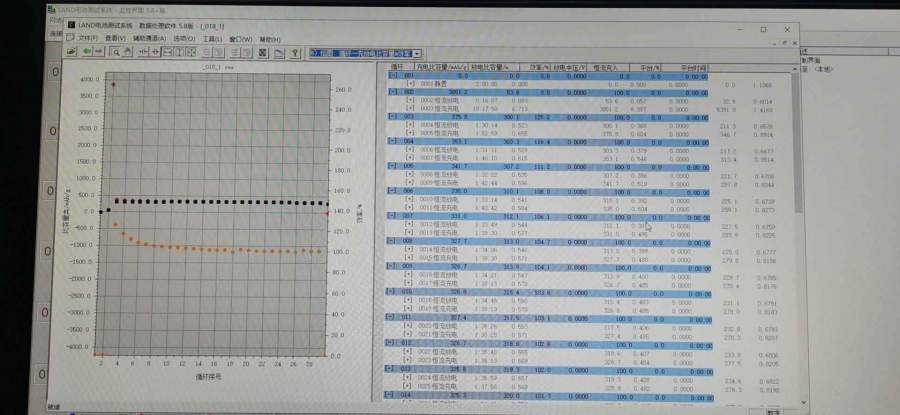The width and height of the screenshot is (900, 415).
Task: Open the 帮助(H) menu
Action: click(x=270, y=39)
